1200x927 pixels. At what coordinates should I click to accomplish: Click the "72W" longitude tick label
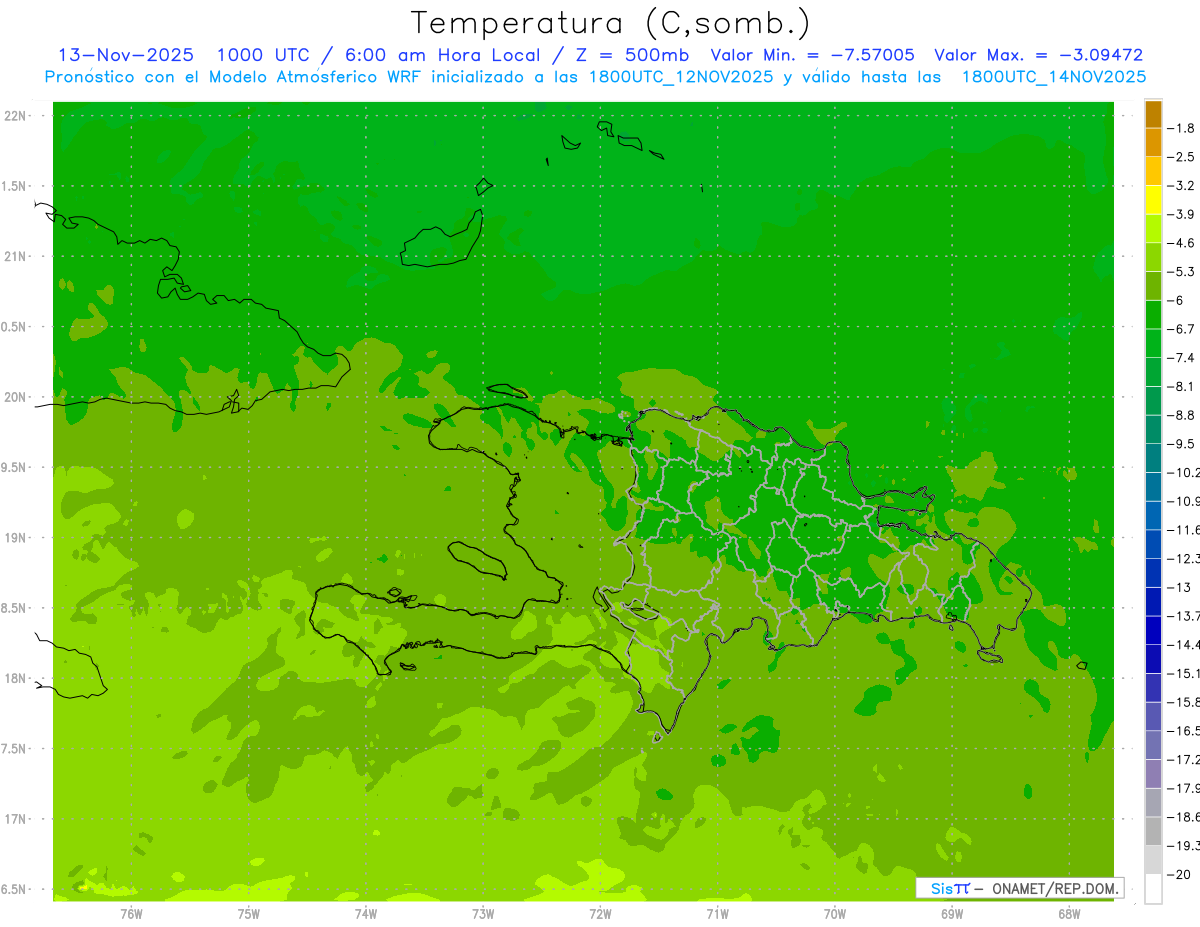tap(600, 914)
